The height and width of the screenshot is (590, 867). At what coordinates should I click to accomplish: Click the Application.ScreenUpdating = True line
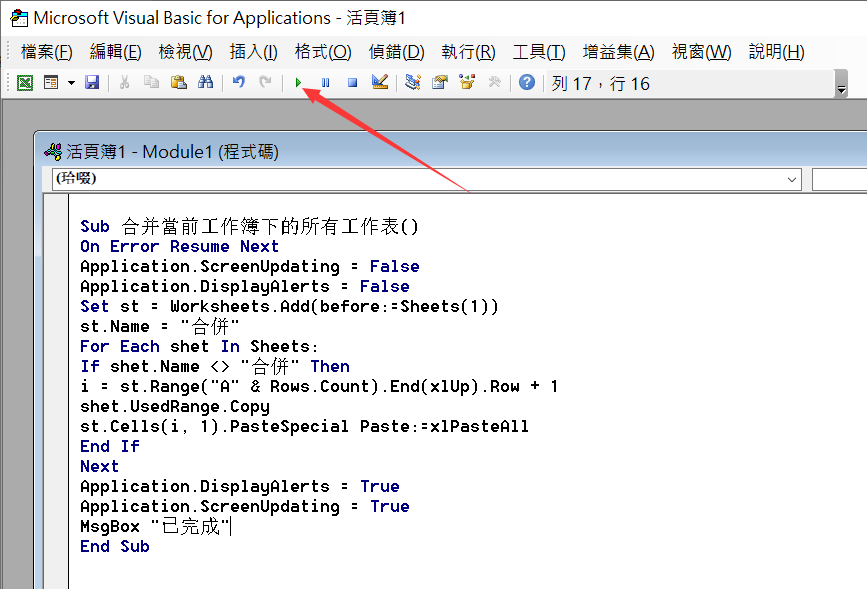click(x=244, y=507)
